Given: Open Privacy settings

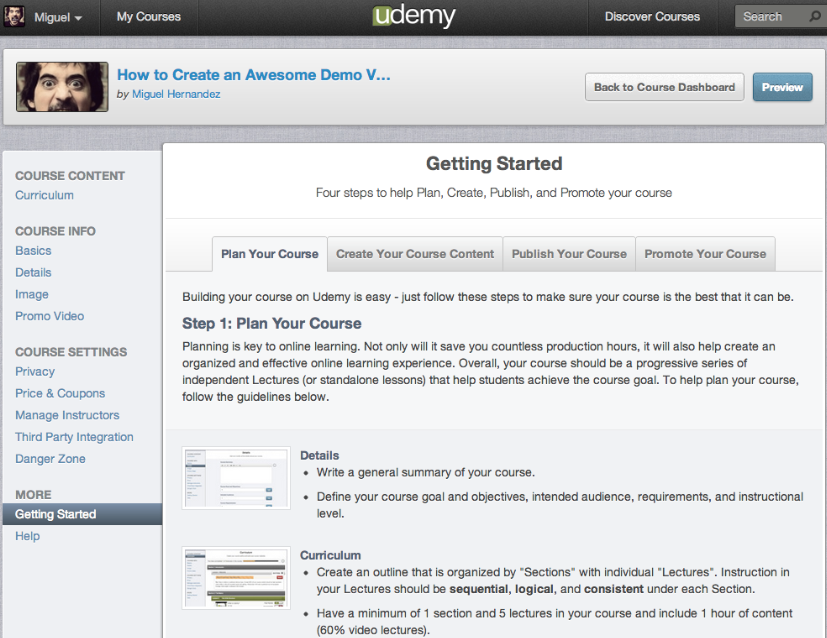Looking at the screenshot, I should [x=35, y=372].
